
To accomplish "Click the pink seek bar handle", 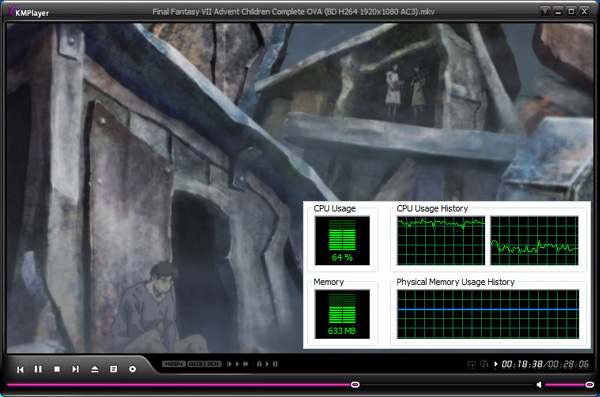I will [355, 384].
